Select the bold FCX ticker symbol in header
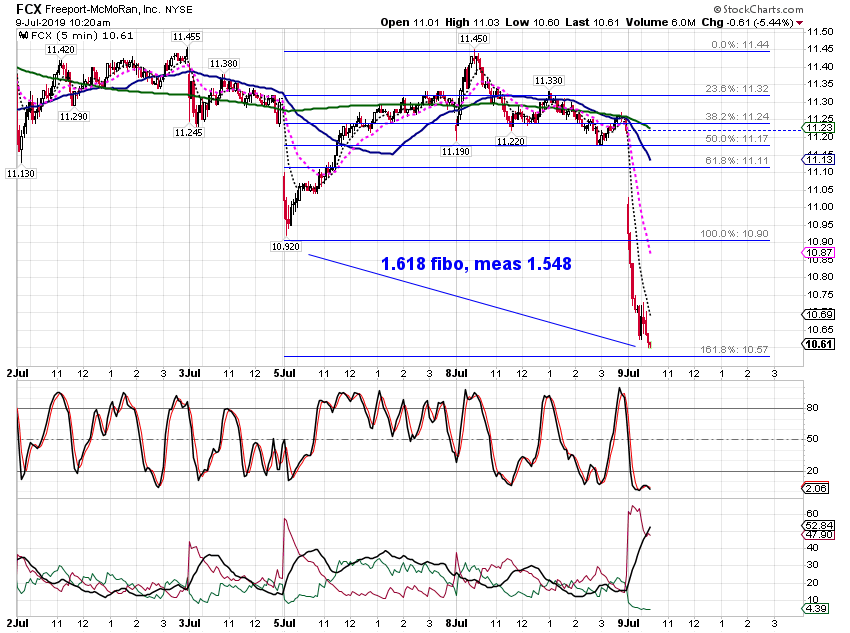Viewport: 850px width, 633px height. click(x=29, y=9)
